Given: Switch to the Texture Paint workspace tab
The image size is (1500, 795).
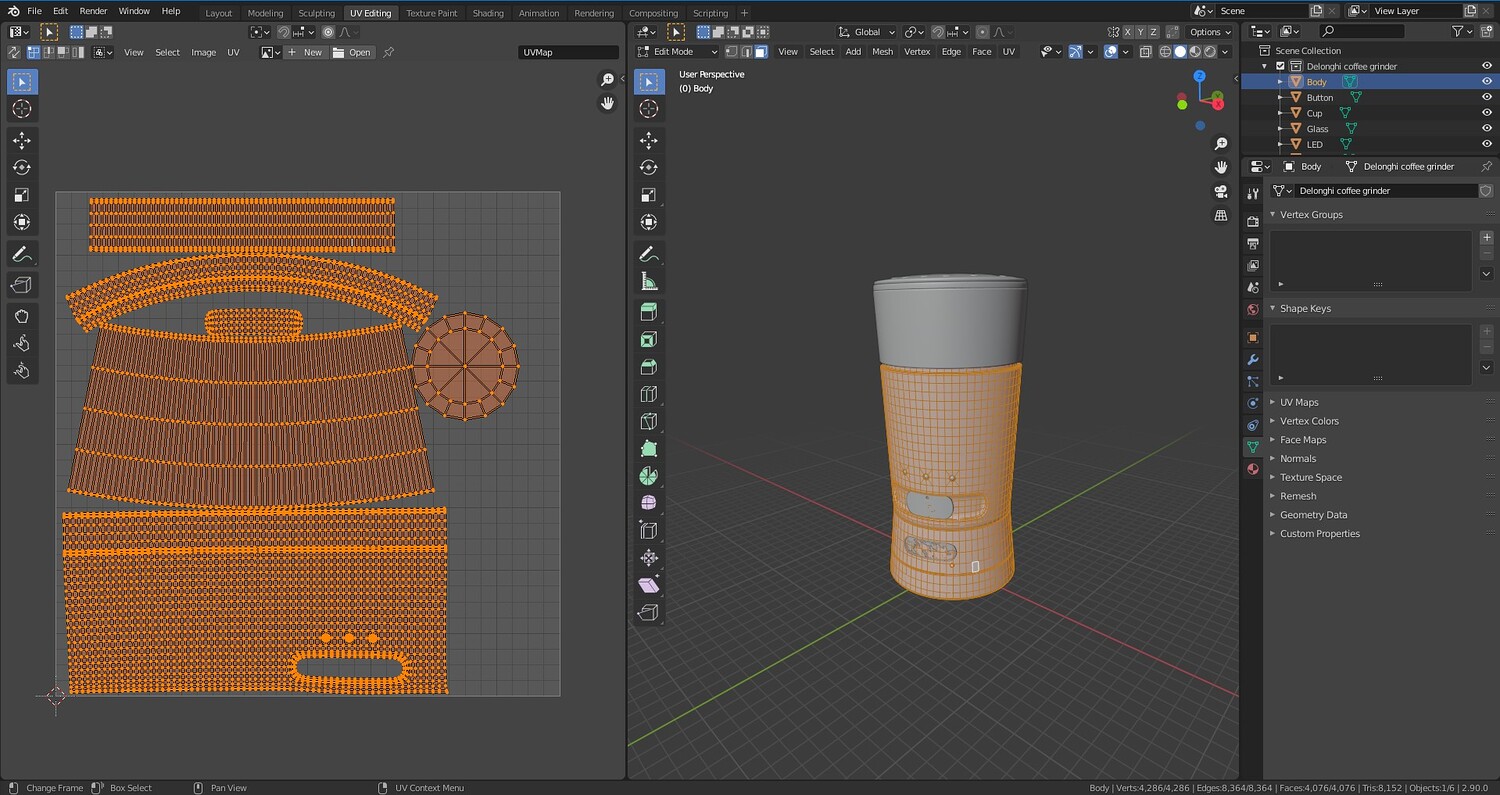Looking at the screenshot, I should point(431,13).
